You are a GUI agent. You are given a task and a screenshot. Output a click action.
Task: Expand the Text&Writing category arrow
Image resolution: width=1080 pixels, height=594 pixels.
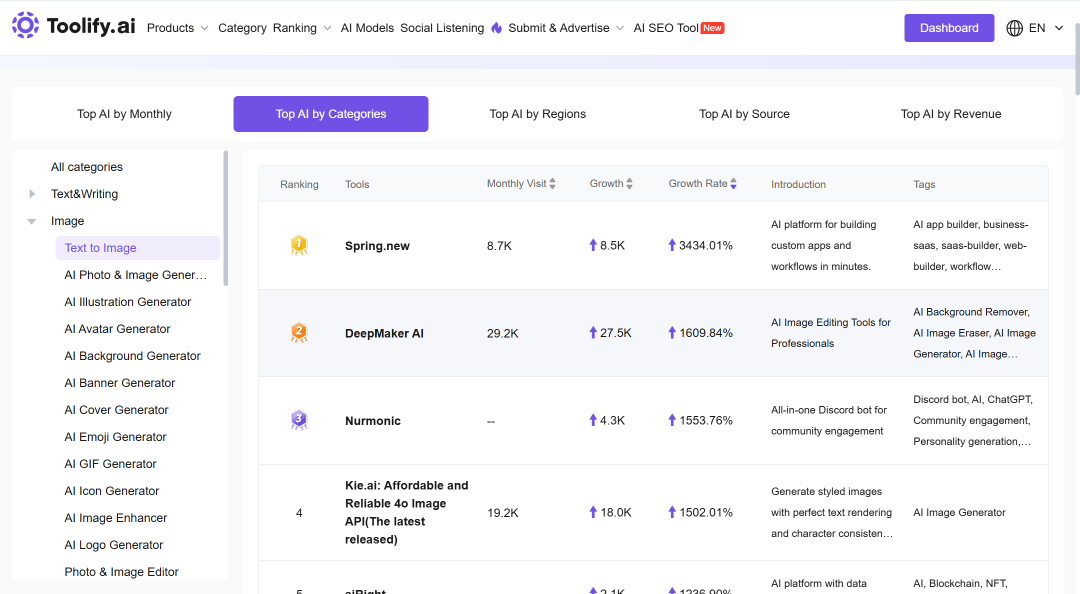[x=32, y=194]
